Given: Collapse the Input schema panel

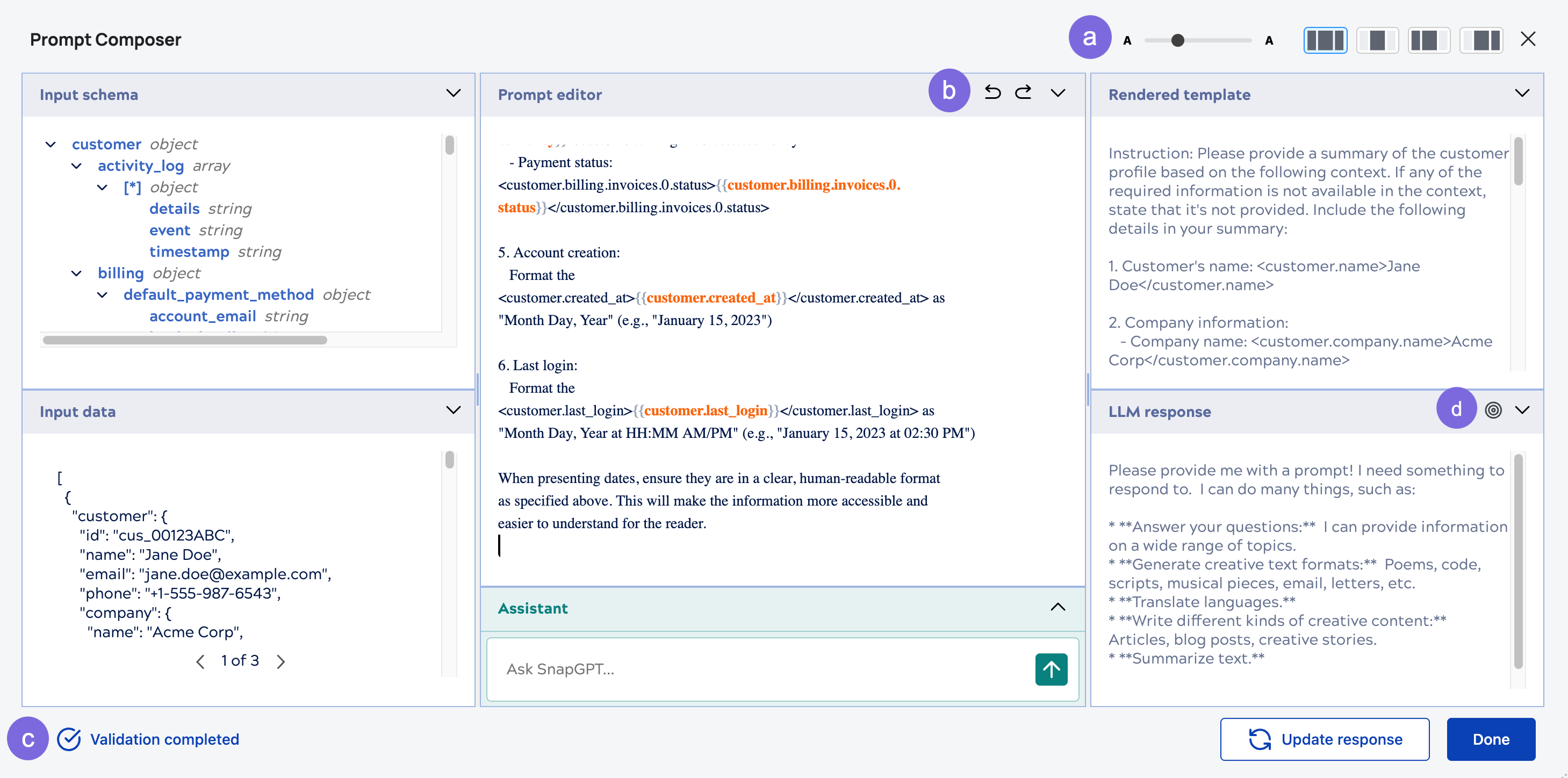Looking at the screenshot, I should pos(453,93).
